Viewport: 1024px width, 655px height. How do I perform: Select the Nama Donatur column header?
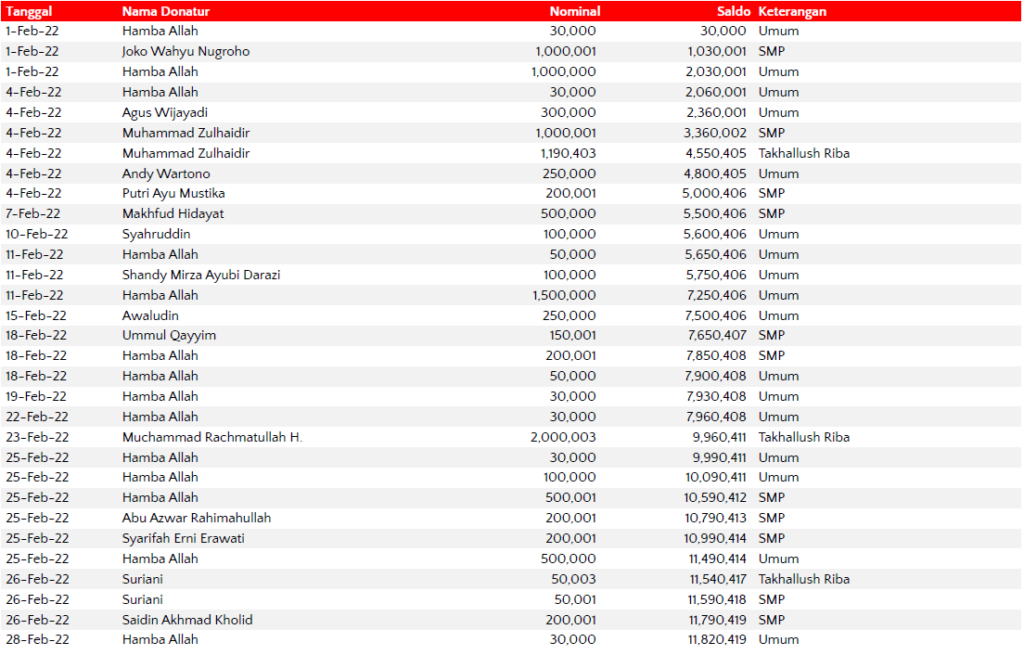[166, 11]
